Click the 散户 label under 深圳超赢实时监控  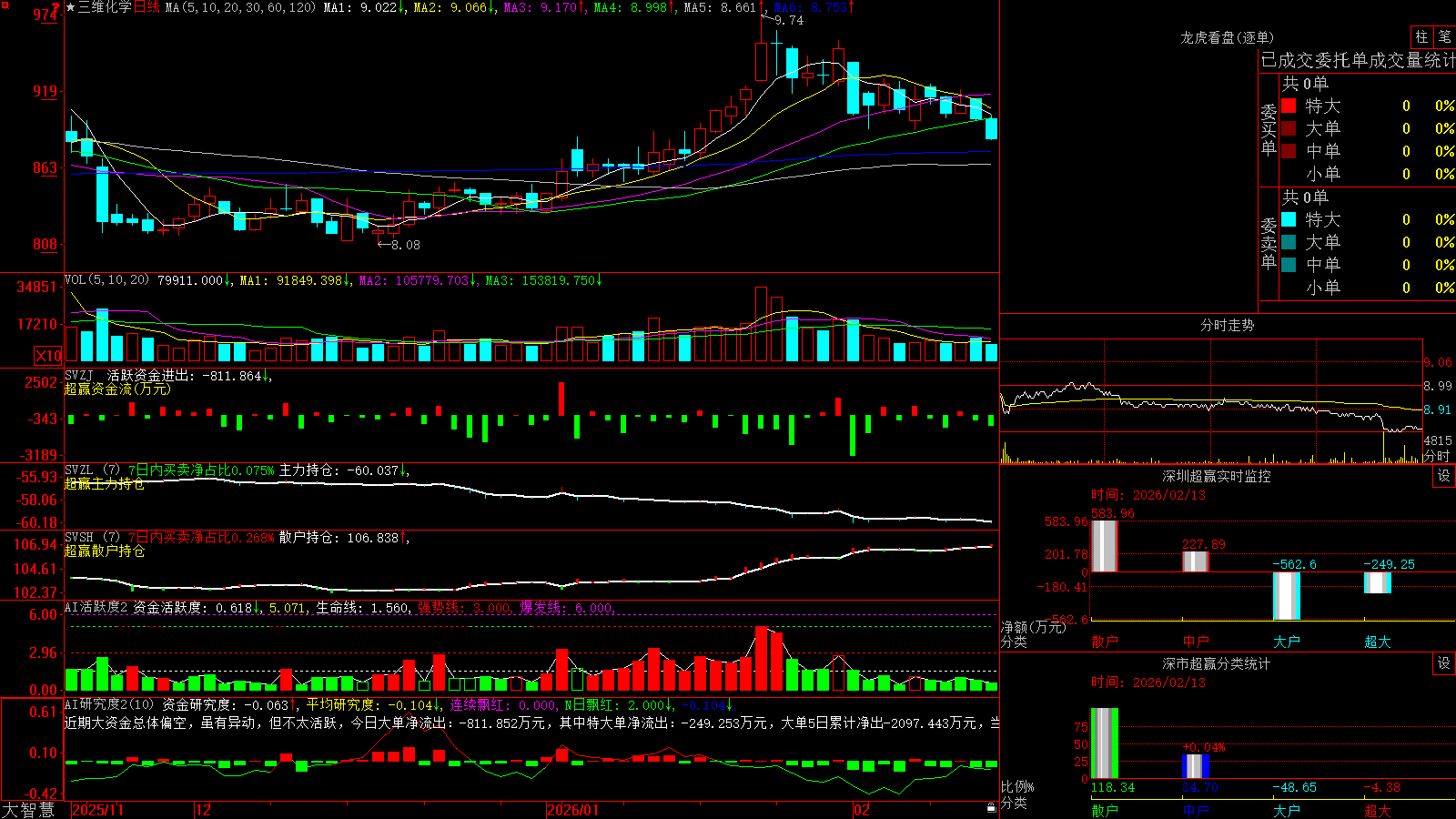pos(1105,642)
